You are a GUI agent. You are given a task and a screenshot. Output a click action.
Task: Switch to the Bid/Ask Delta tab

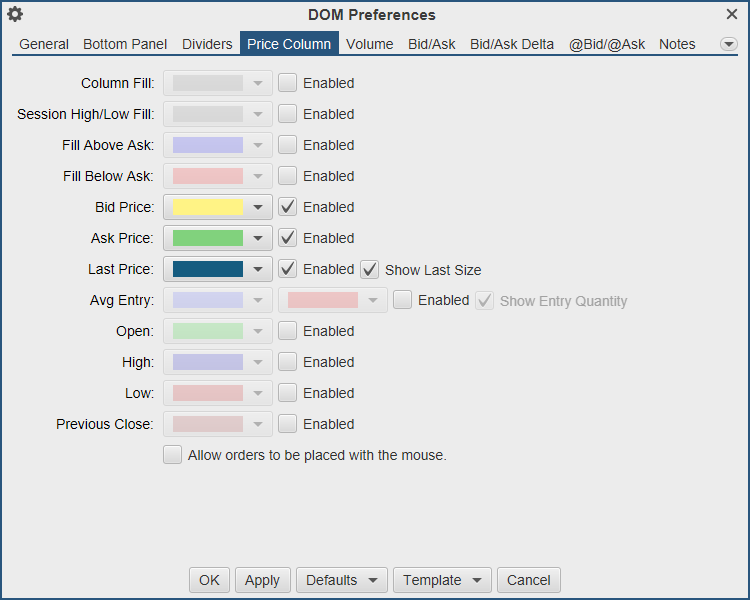pos(512,44)
